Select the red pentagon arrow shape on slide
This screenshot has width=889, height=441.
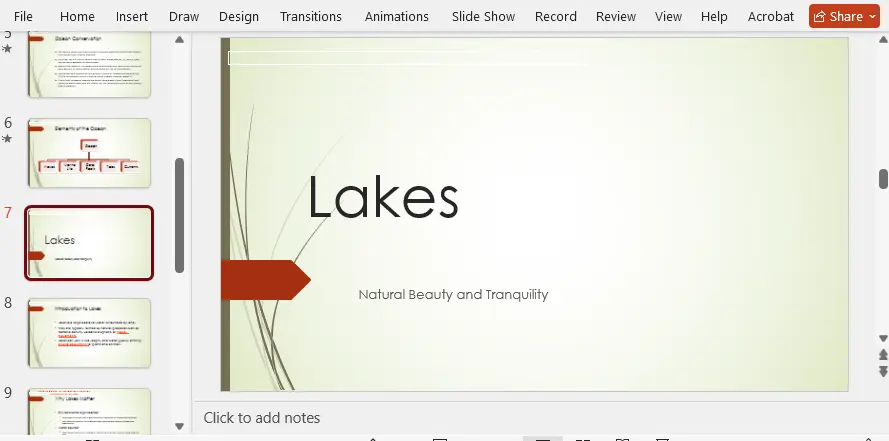tap(265, 280)
